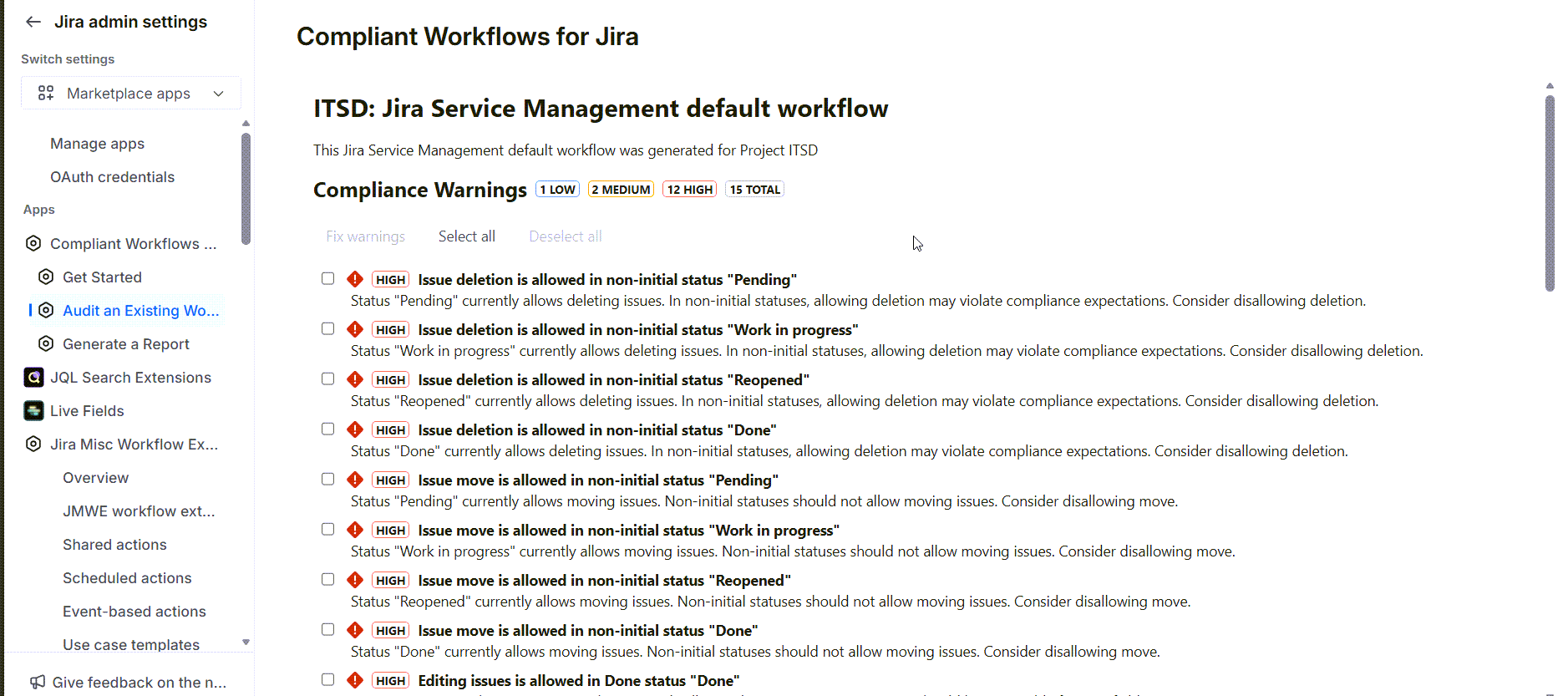Click the Marketplace apps grid icon
The image size is (1568, 696).
[46, 93]
